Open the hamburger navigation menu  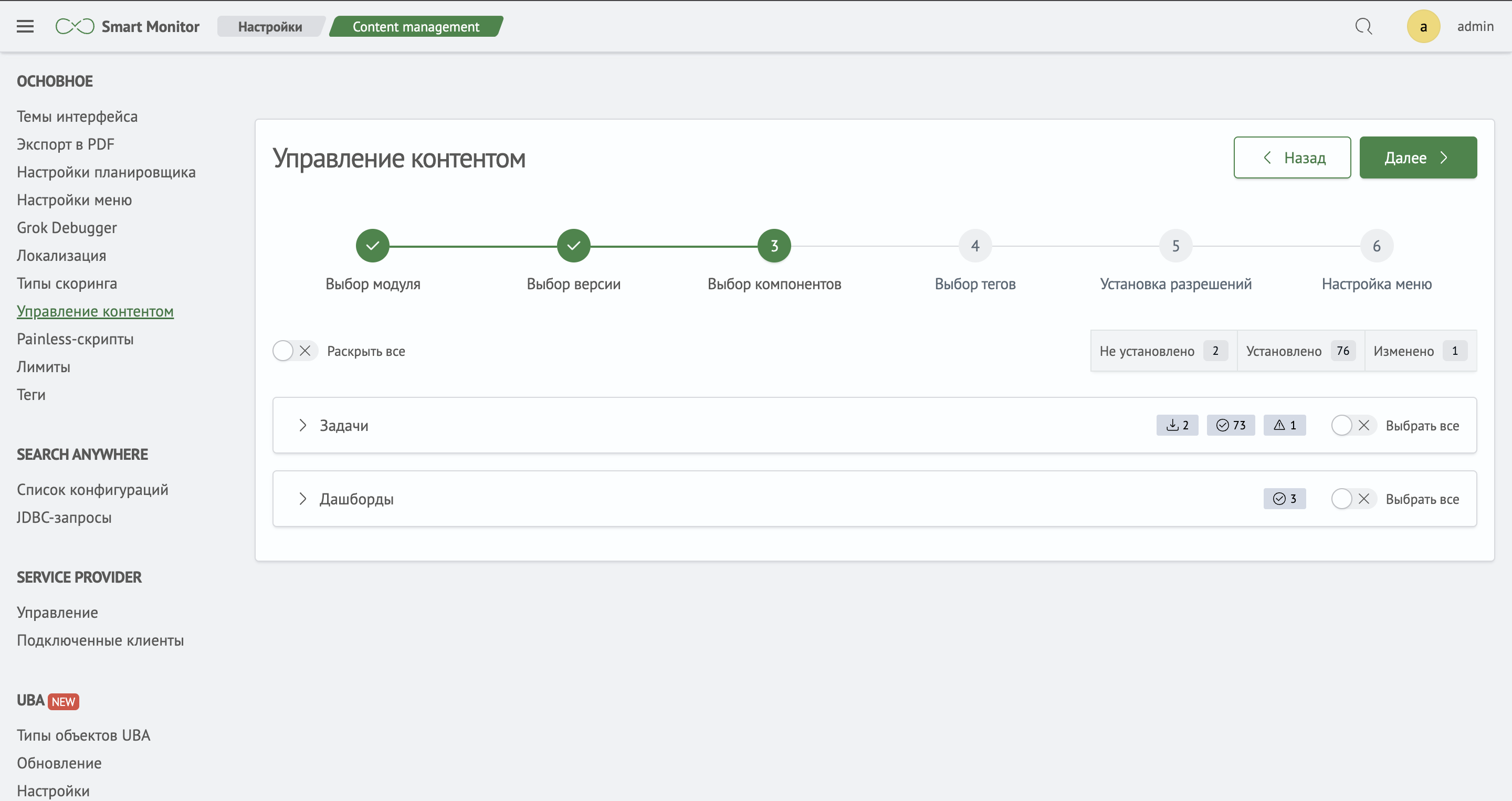click(x=25, y=26)
